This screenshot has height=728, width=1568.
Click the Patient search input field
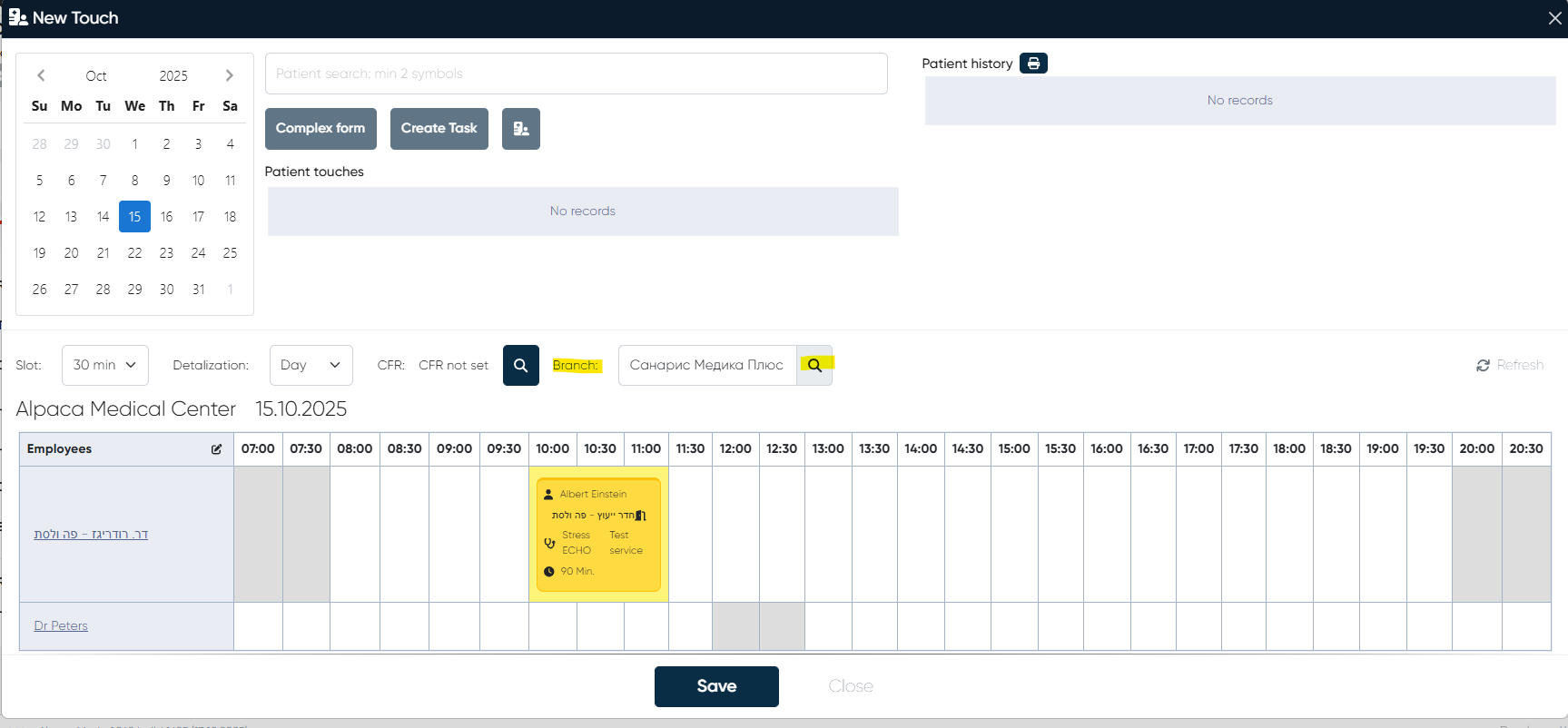(576, 74)
